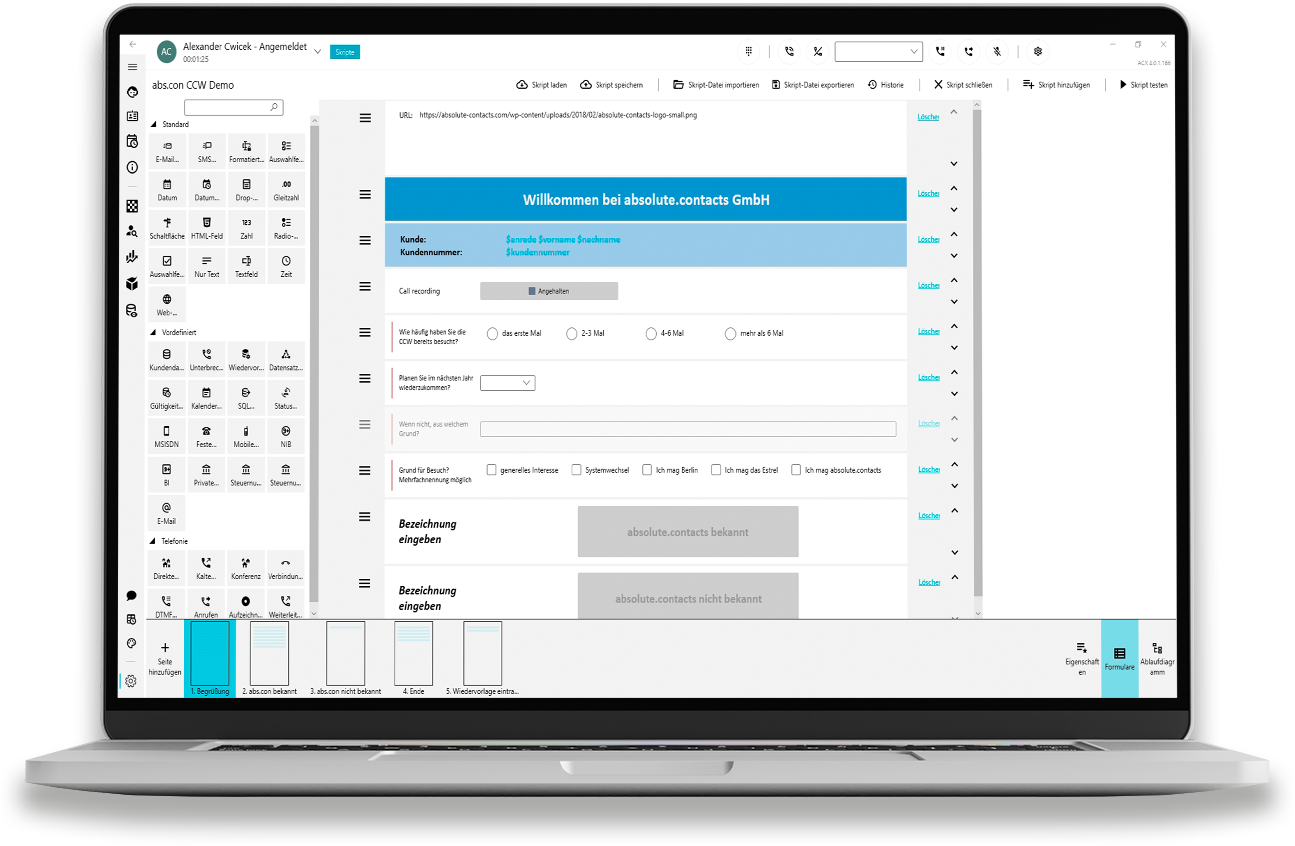Screen dimensions: 1295x846
Task: Pick the Textfeld element tile
Action: point(246,266)
